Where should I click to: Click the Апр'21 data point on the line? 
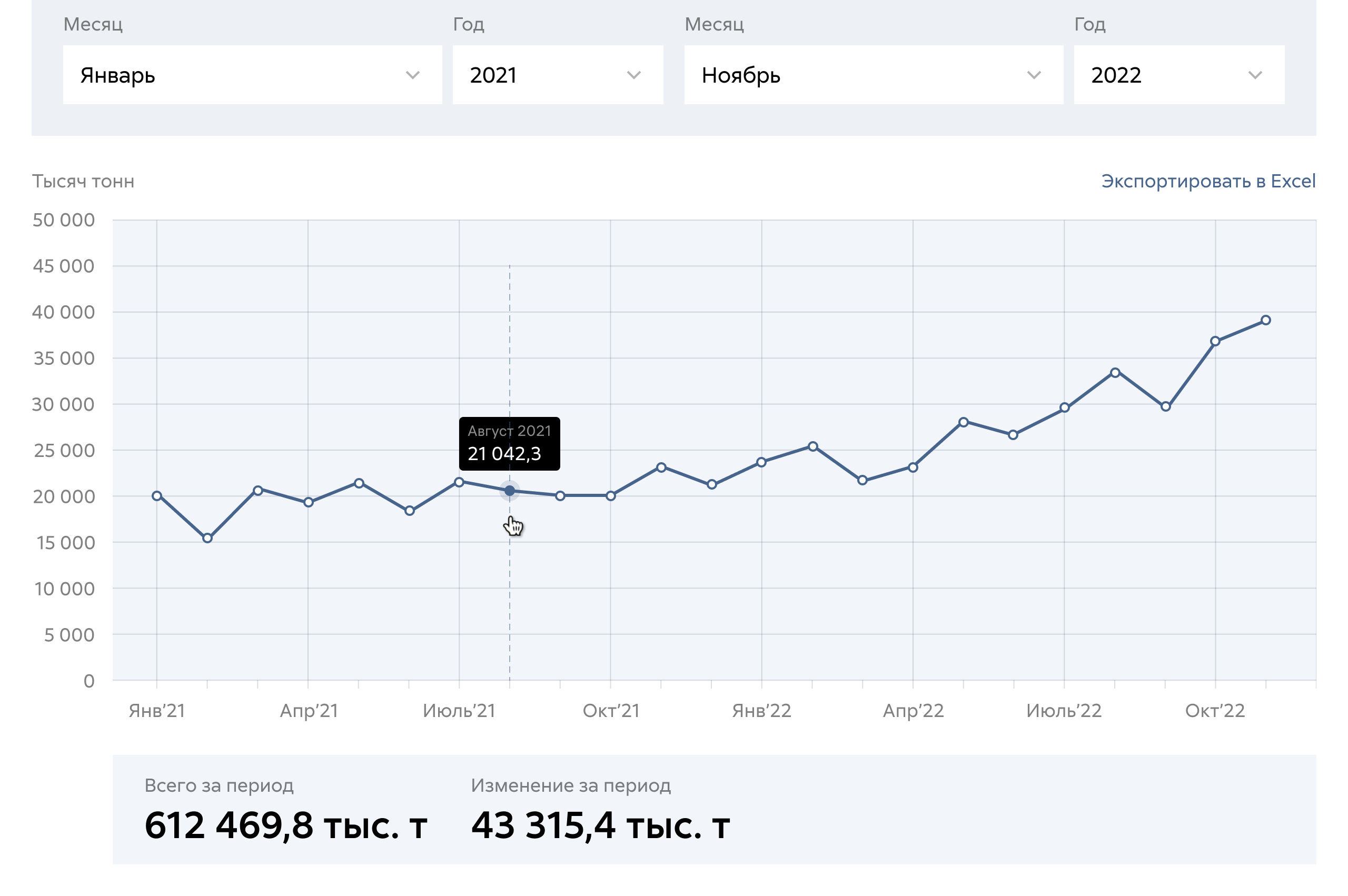point(309,503)
